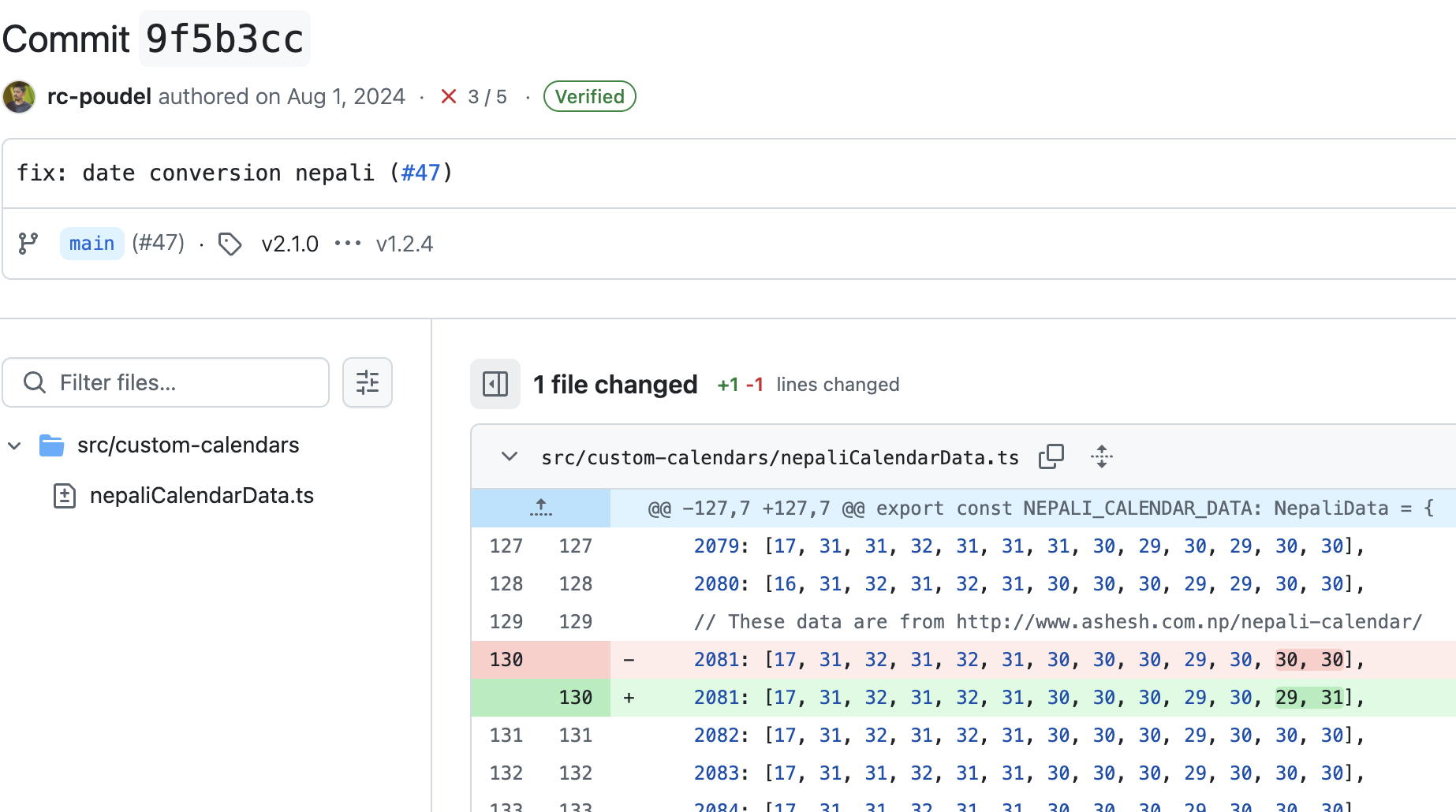Click the magnifier icon in Filter files
The image size is (1456, 812).
click(x=35, y=382)
